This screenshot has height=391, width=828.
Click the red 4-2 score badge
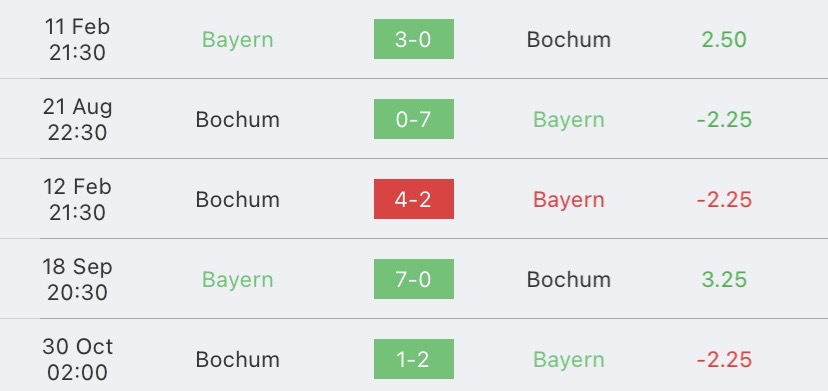pyautogui.click(x=413, y=199)
